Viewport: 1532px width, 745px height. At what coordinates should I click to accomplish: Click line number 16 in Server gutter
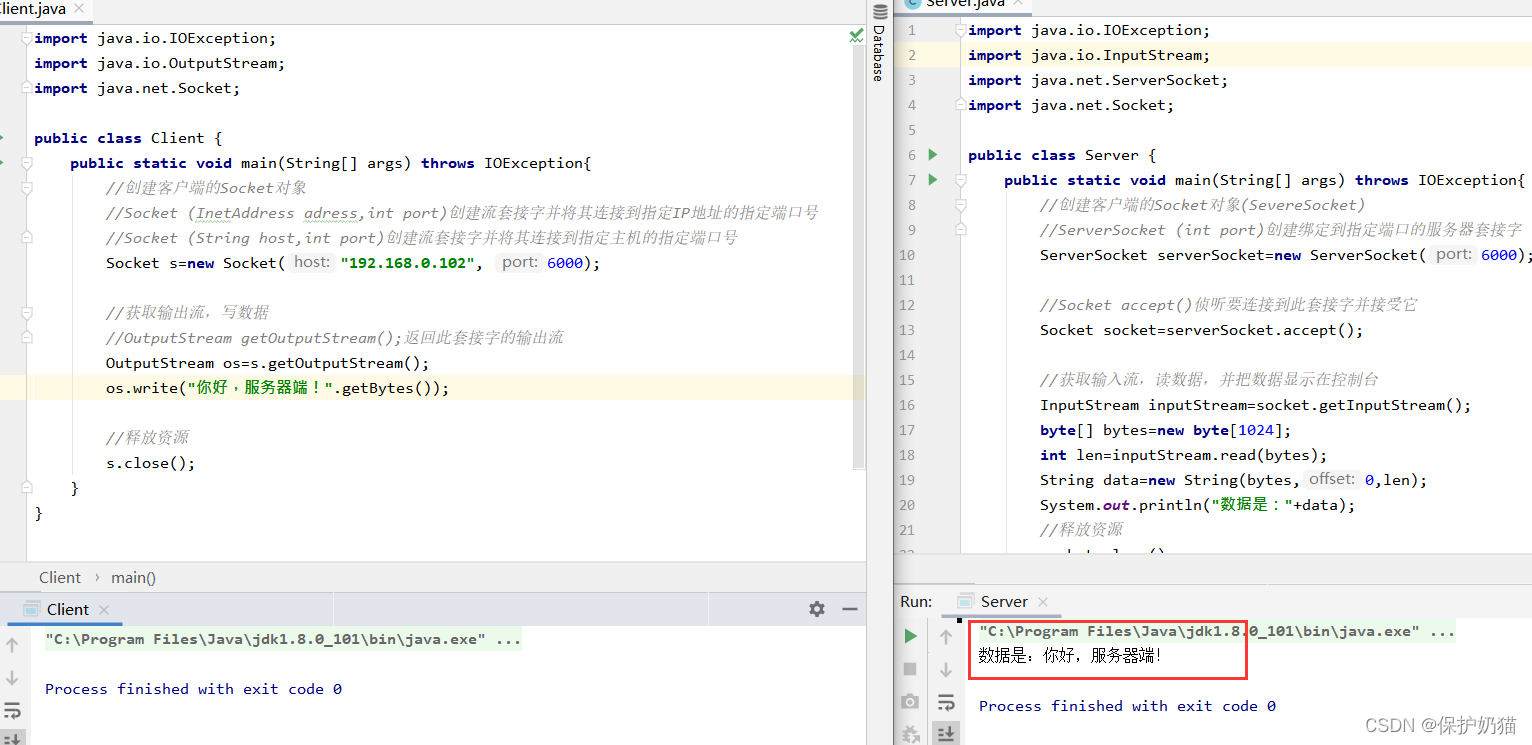click(x=907, y=405)
